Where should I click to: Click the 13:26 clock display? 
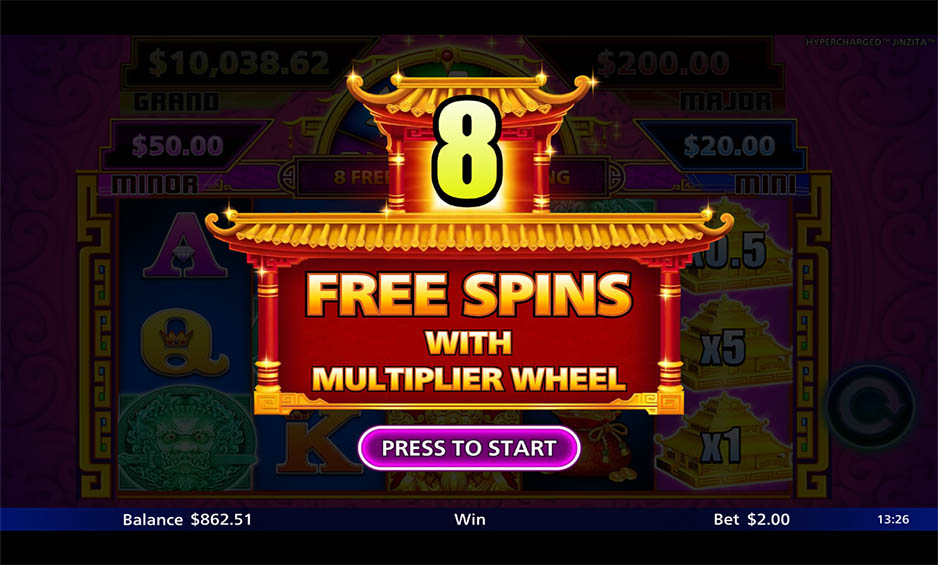click(893, 520)
